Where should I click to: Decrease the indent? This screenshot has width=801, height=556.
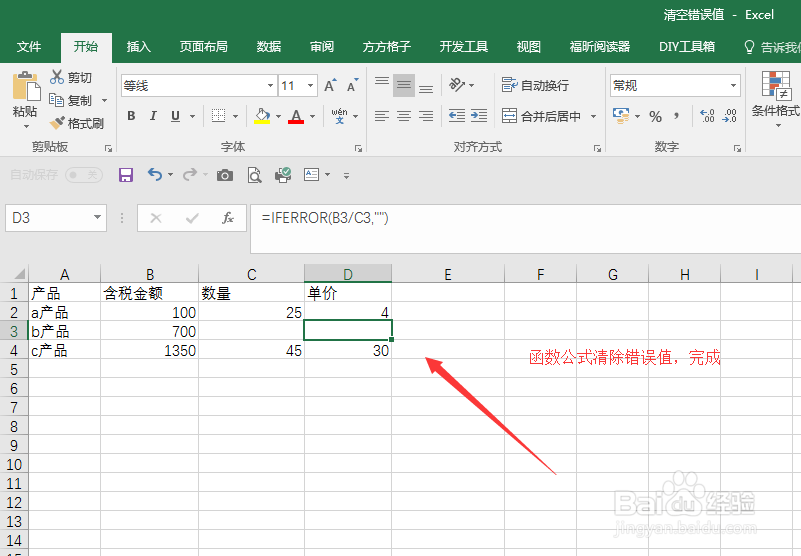coord(457,116)
